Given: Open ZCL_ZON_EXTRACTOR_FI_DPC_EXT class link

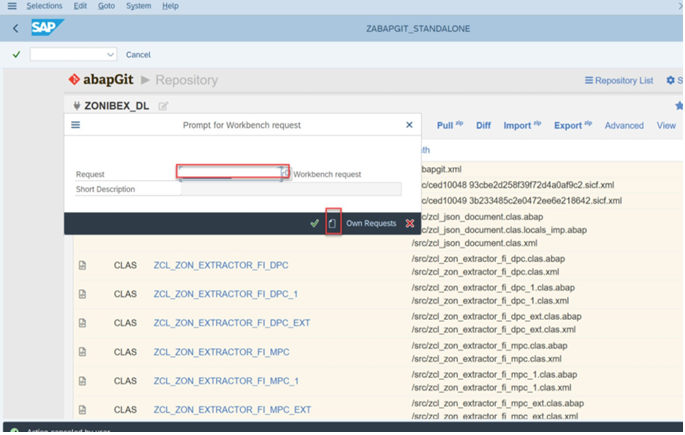Looking at the screenshot, I should [x=232, y=323].
